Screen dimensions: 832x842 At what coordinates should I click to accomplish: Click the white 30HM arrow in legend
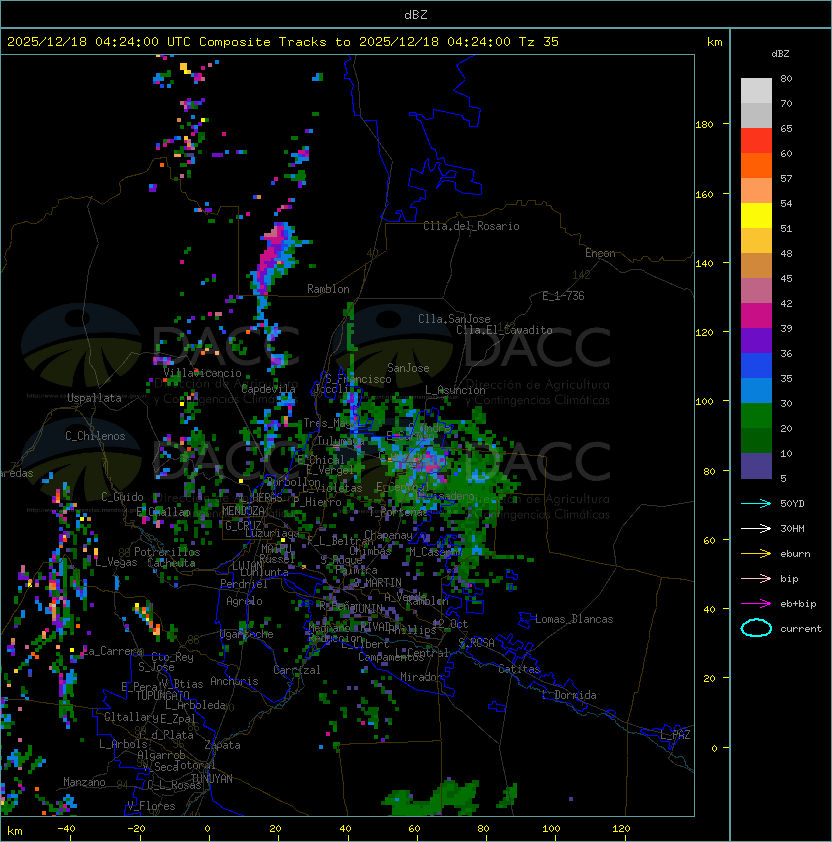(756, 528)
